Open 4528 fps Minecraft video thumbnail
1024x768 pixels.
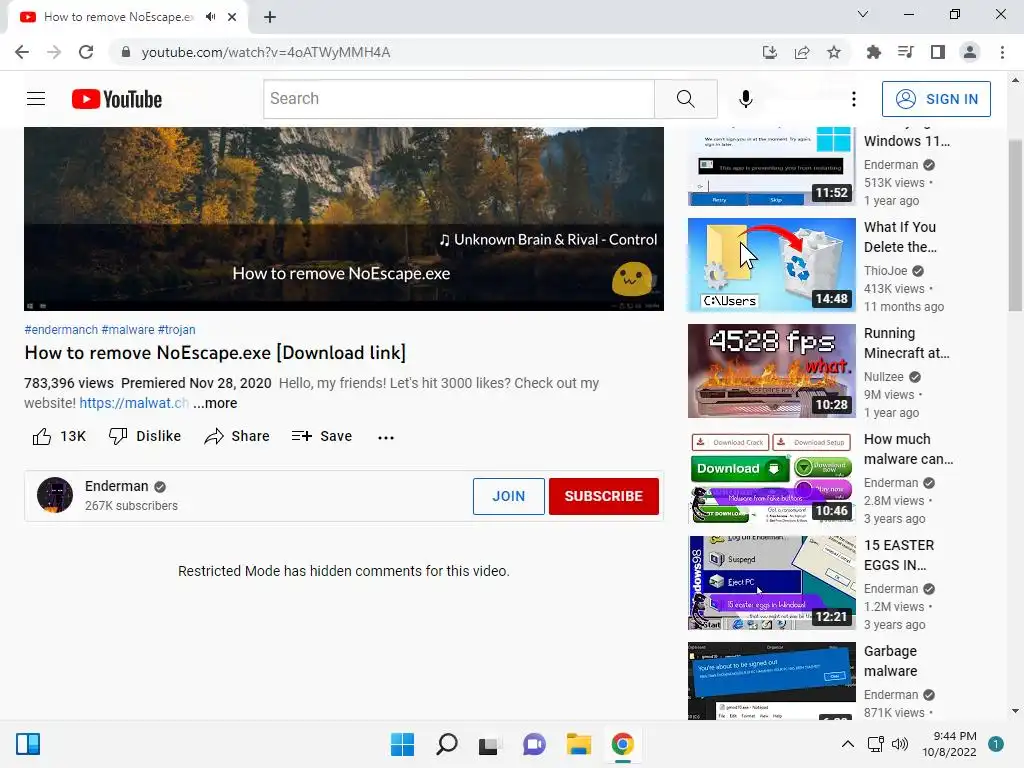(771, 370)
